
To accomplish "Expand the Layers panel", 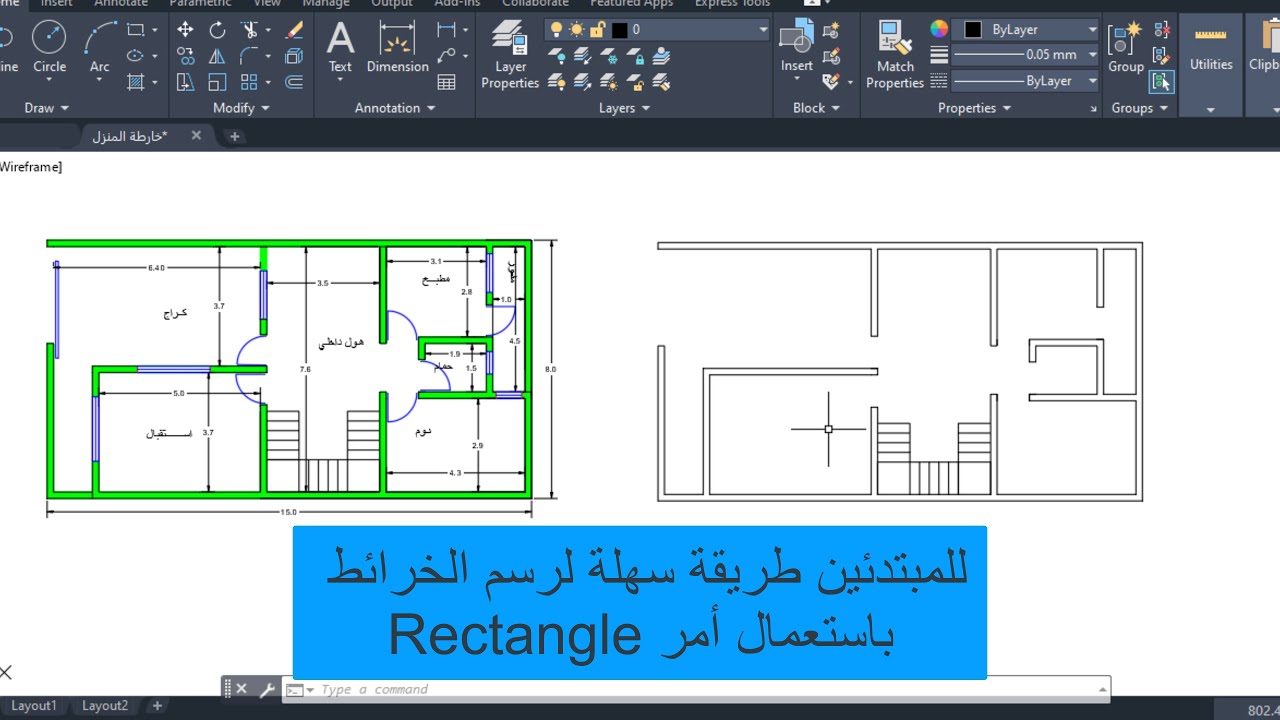I will coord(624,108).
